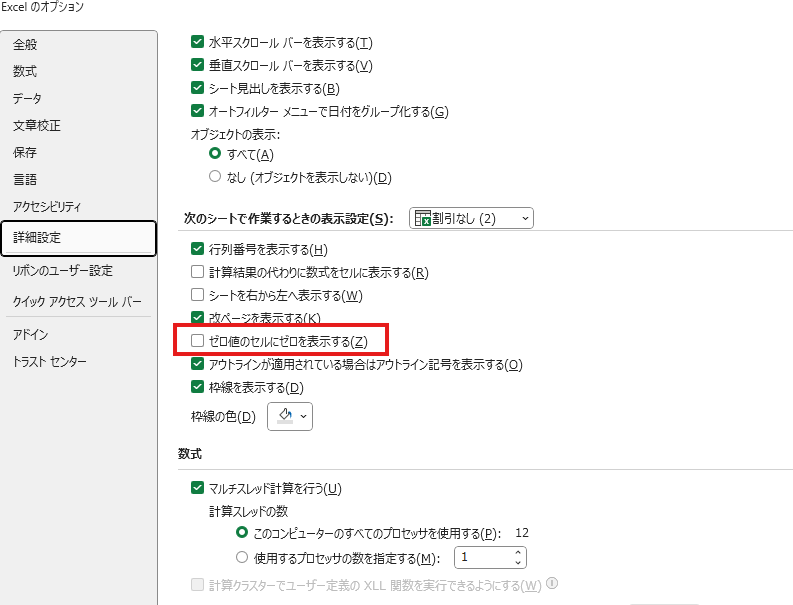Viewport: 793px width, 605px height.
Task: Uncheck 水平スクロール バーを表示する option
Action: (197, 42)
